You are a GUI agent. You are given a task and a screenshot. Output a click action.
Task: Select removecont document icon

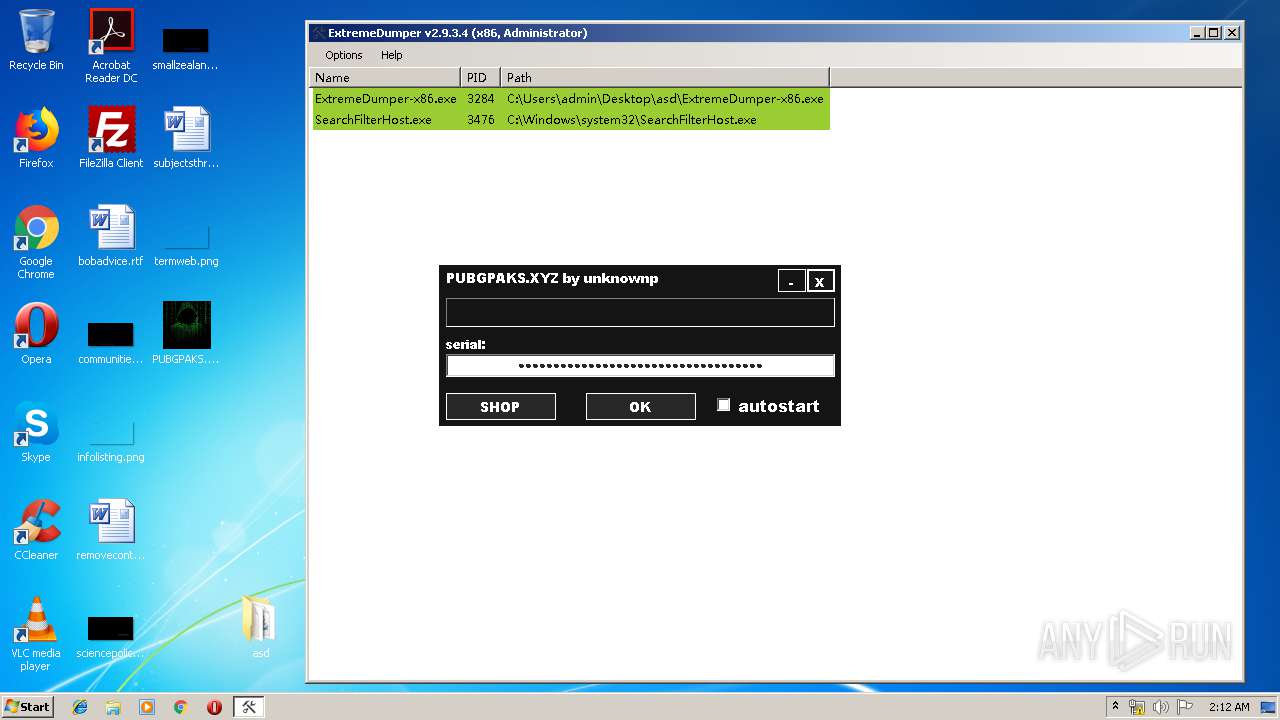point(111,530)
